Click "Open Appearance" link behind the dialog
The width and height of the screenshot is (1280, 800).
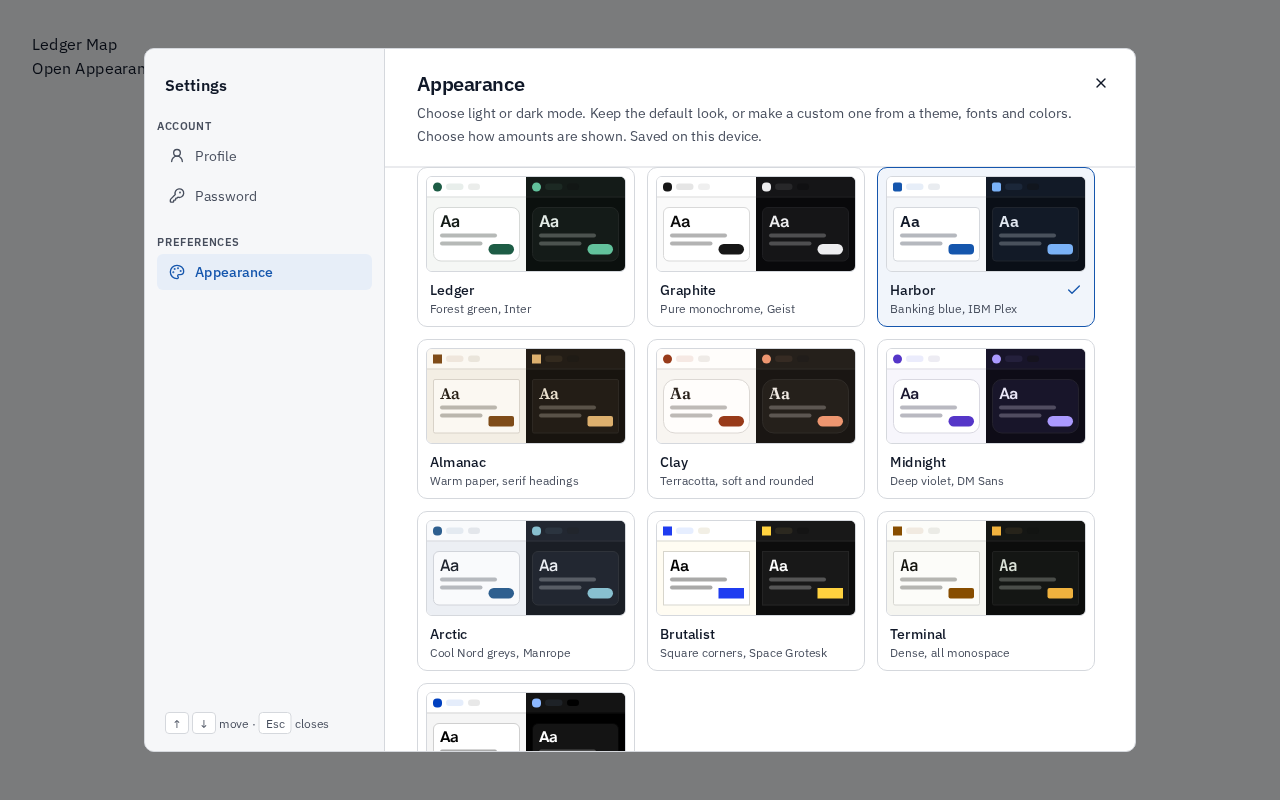[90, 68]
